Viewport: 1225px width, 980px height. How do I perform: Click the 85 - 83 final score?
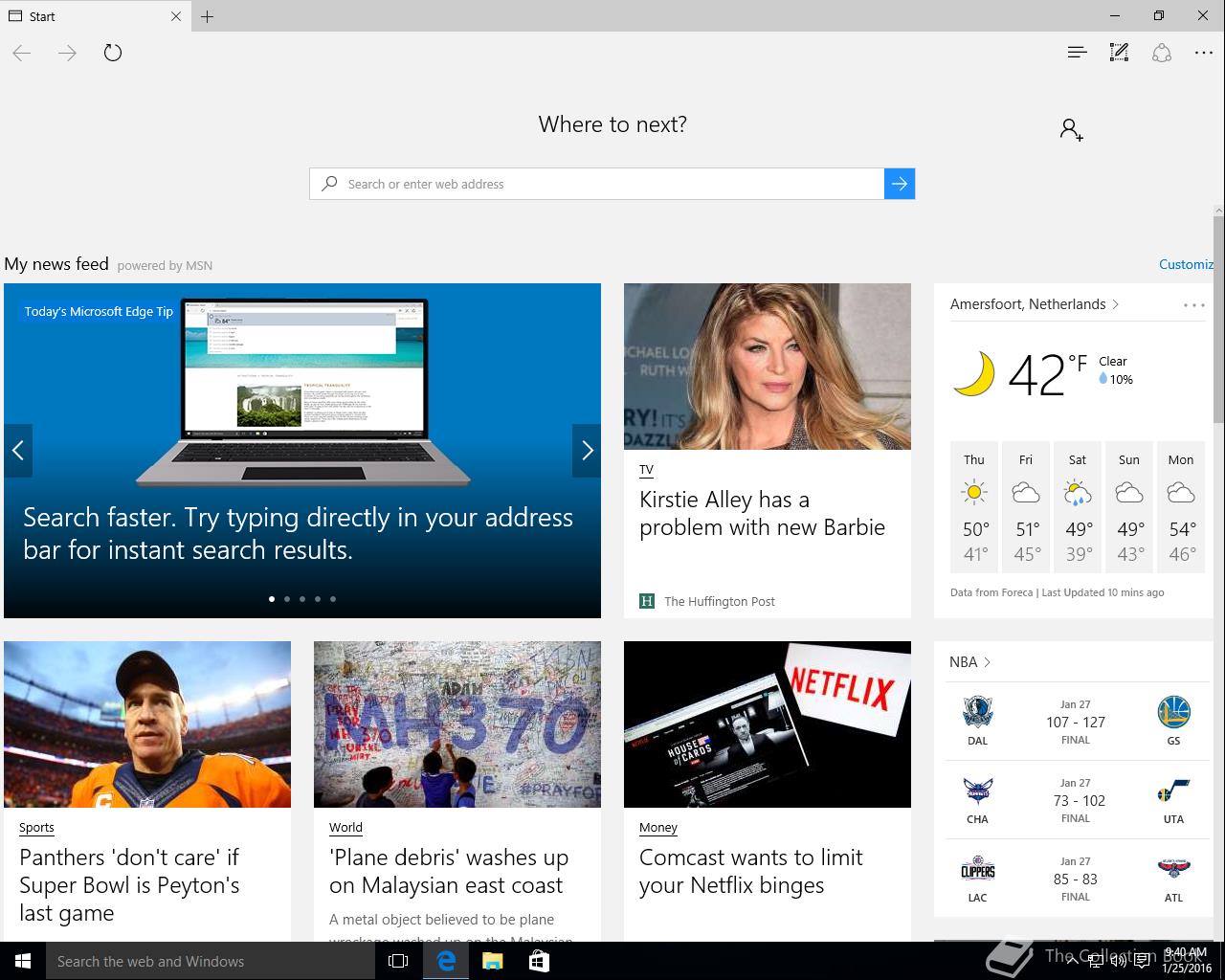click(1076, 880)
